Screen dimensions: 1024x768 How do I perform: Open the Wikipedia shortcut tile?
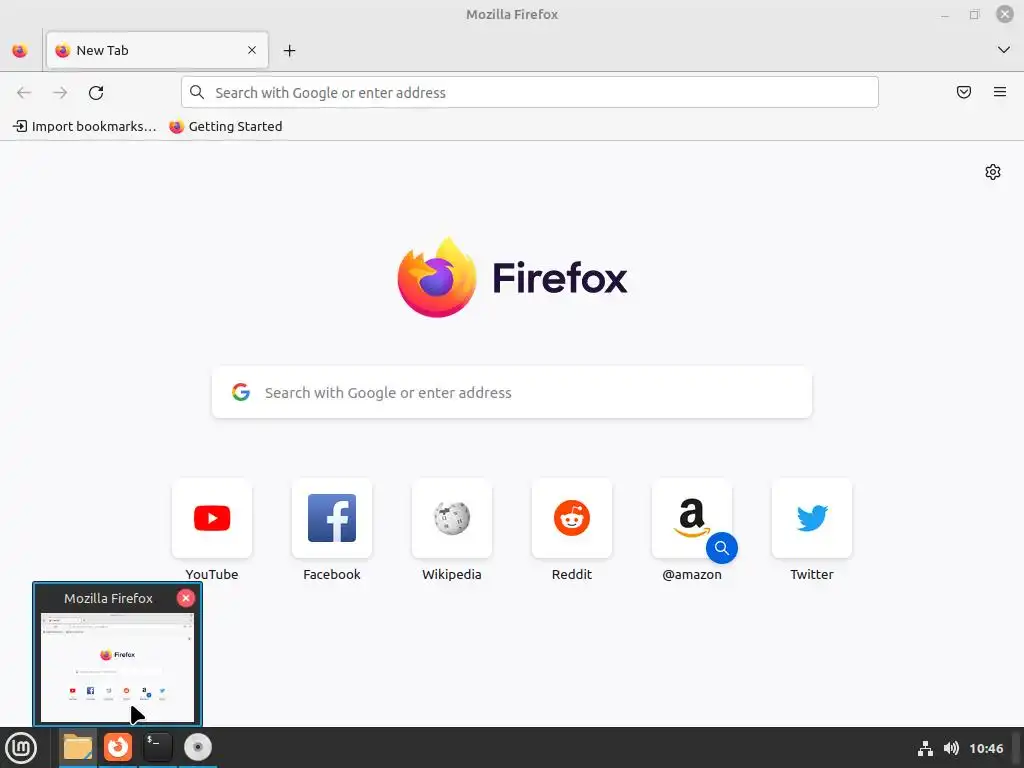coord(452,518)
